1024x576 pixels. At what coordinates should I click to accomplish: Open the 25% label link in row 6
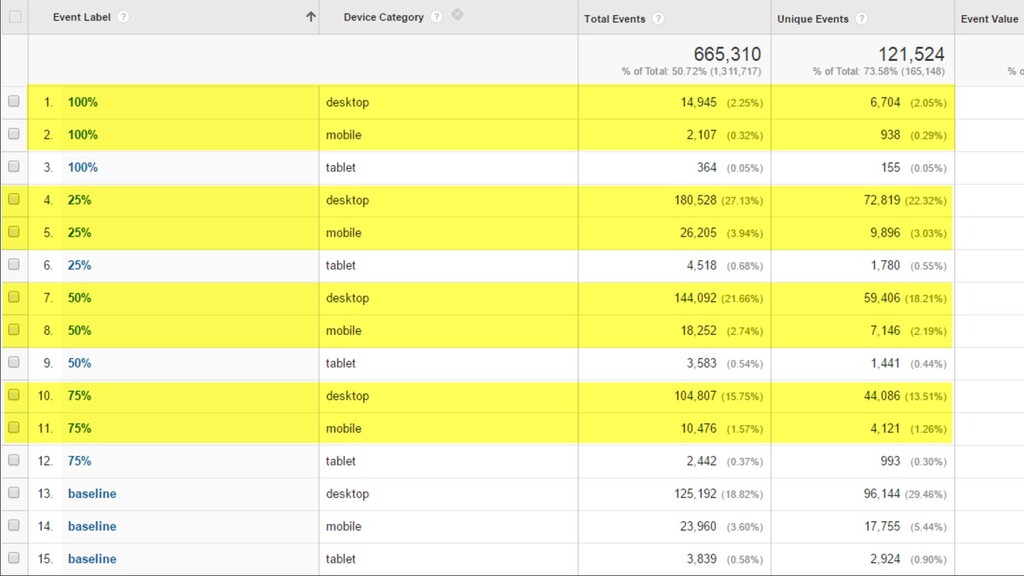pyautogui.click(x=80, y=266)
